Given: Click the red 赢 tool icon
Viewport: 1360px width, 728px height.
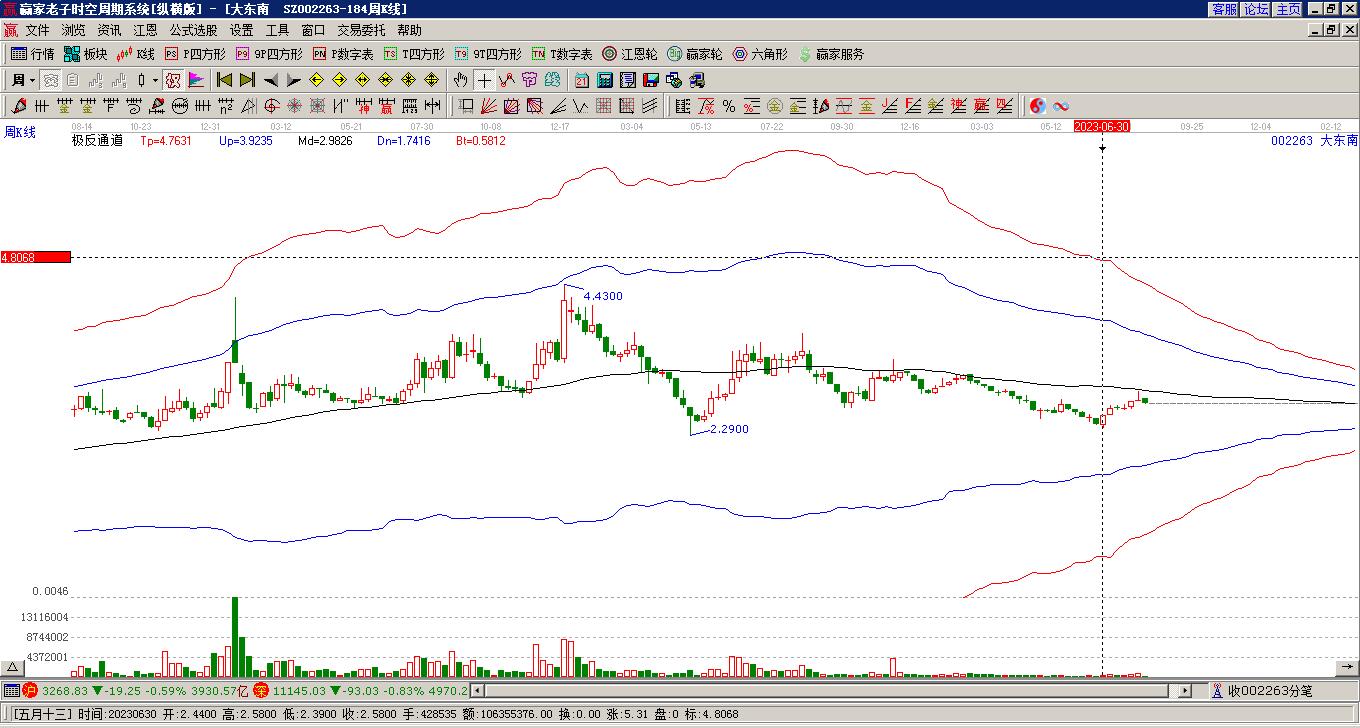Looking at the screenshot, I should [x=386, y=106].
